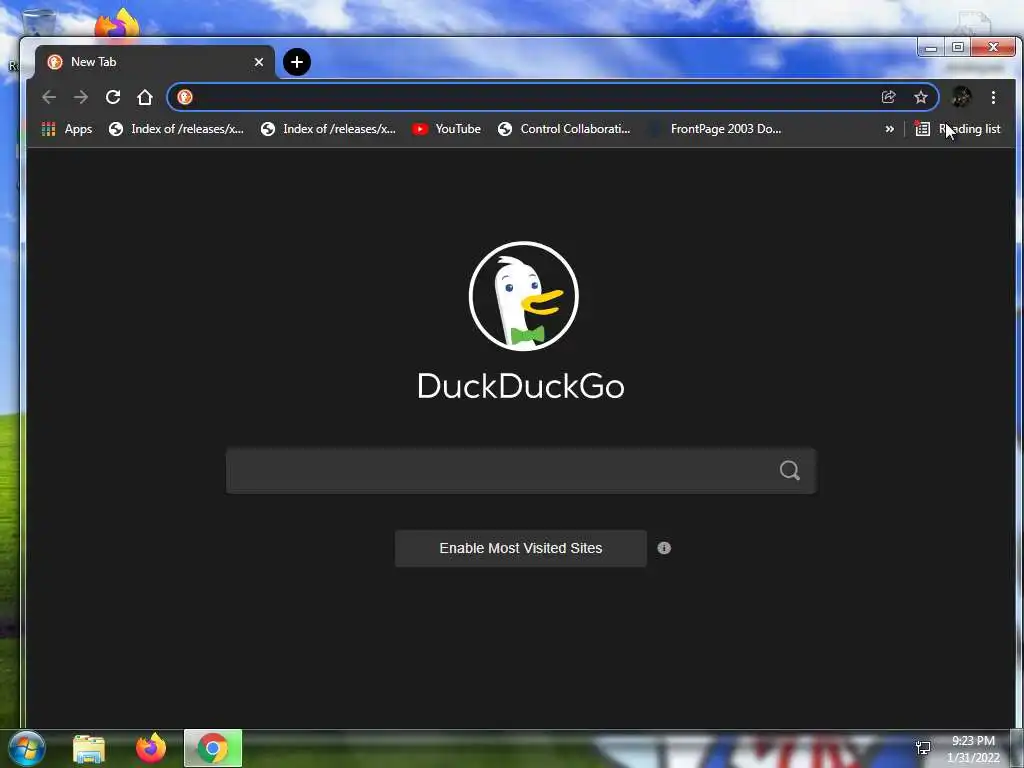The height and width of the screenshot is (768, 1024).
Task: Bookmark this tab with the star
Action: coord(921,97)
